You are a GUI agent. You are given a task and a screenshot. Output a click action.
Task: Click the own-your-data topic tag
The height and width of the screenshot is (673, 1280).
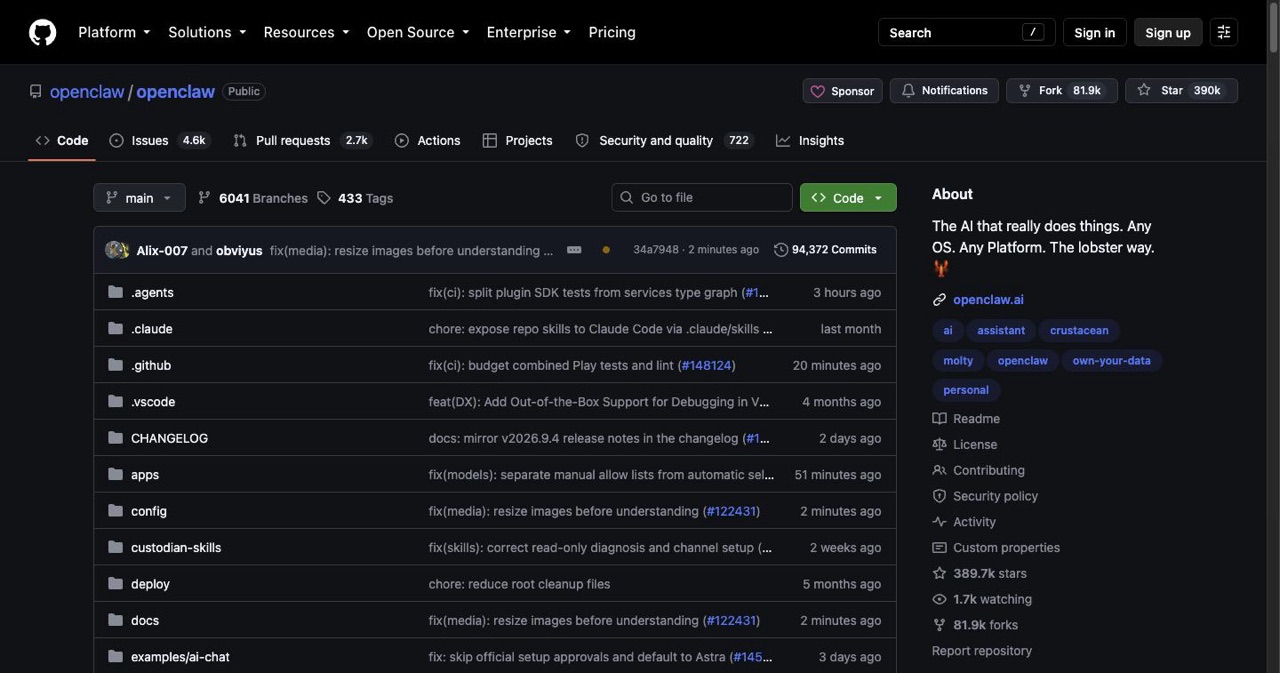pyautogui.click(x=1111, y=360)
